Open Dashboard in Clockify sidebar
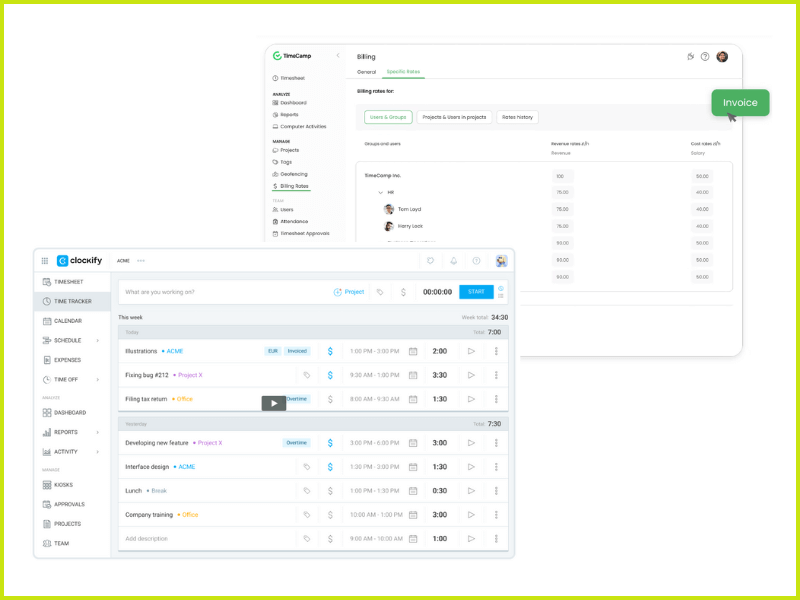Viewport: 800px width, 600px height. pyautogui.click(x=72, y=412)
